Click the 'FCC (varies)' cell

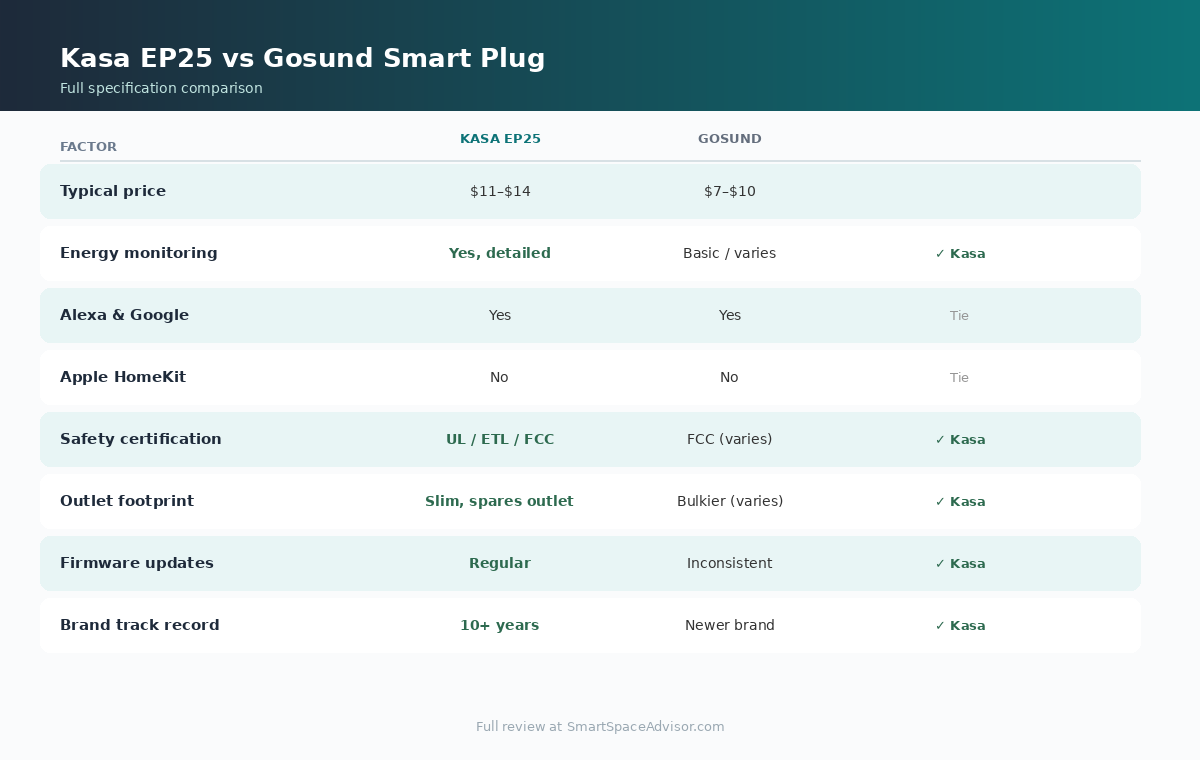coord(730,439)
